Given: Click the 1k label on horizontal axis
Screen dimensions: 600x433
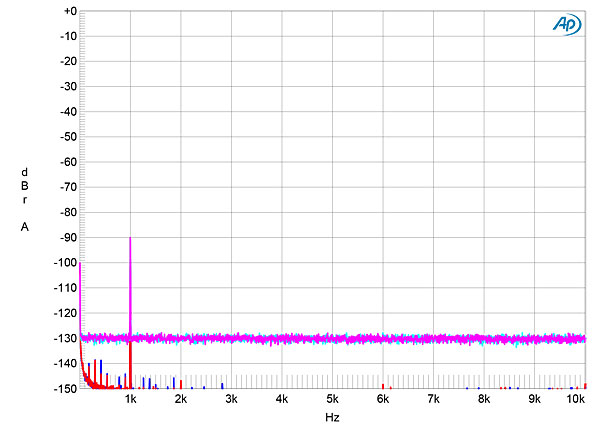Looking at the screenshot, I should 130,400.
